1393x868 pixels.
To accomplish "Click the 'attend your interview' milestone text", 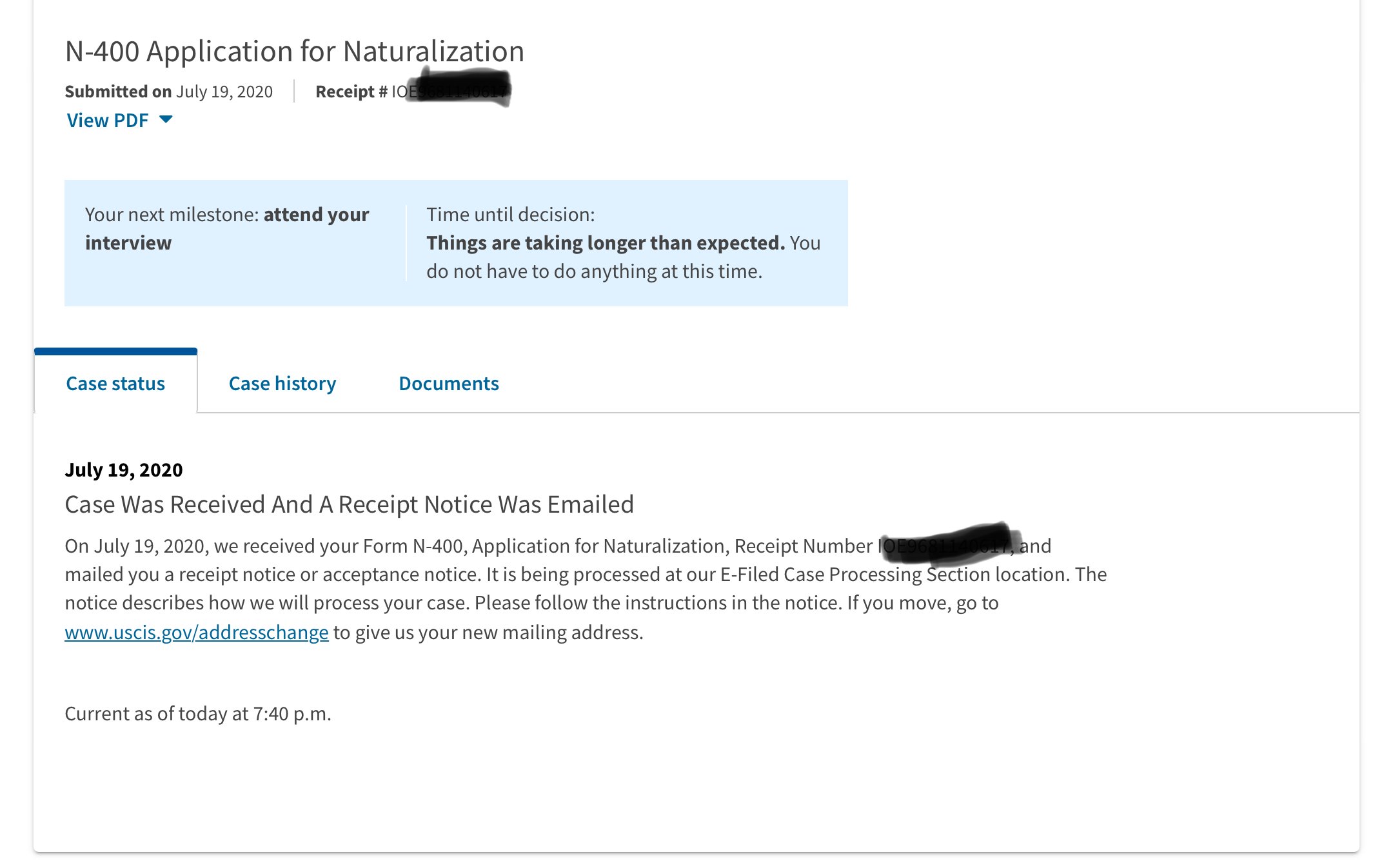I will click(227, 228).
